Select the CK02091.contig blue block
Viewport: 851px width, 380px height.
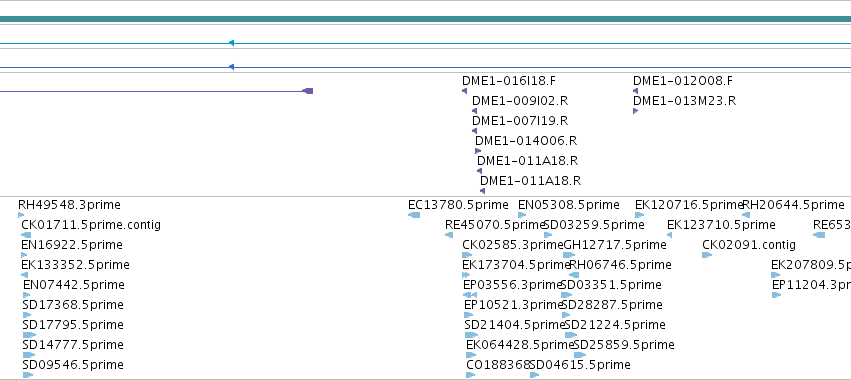707,255
